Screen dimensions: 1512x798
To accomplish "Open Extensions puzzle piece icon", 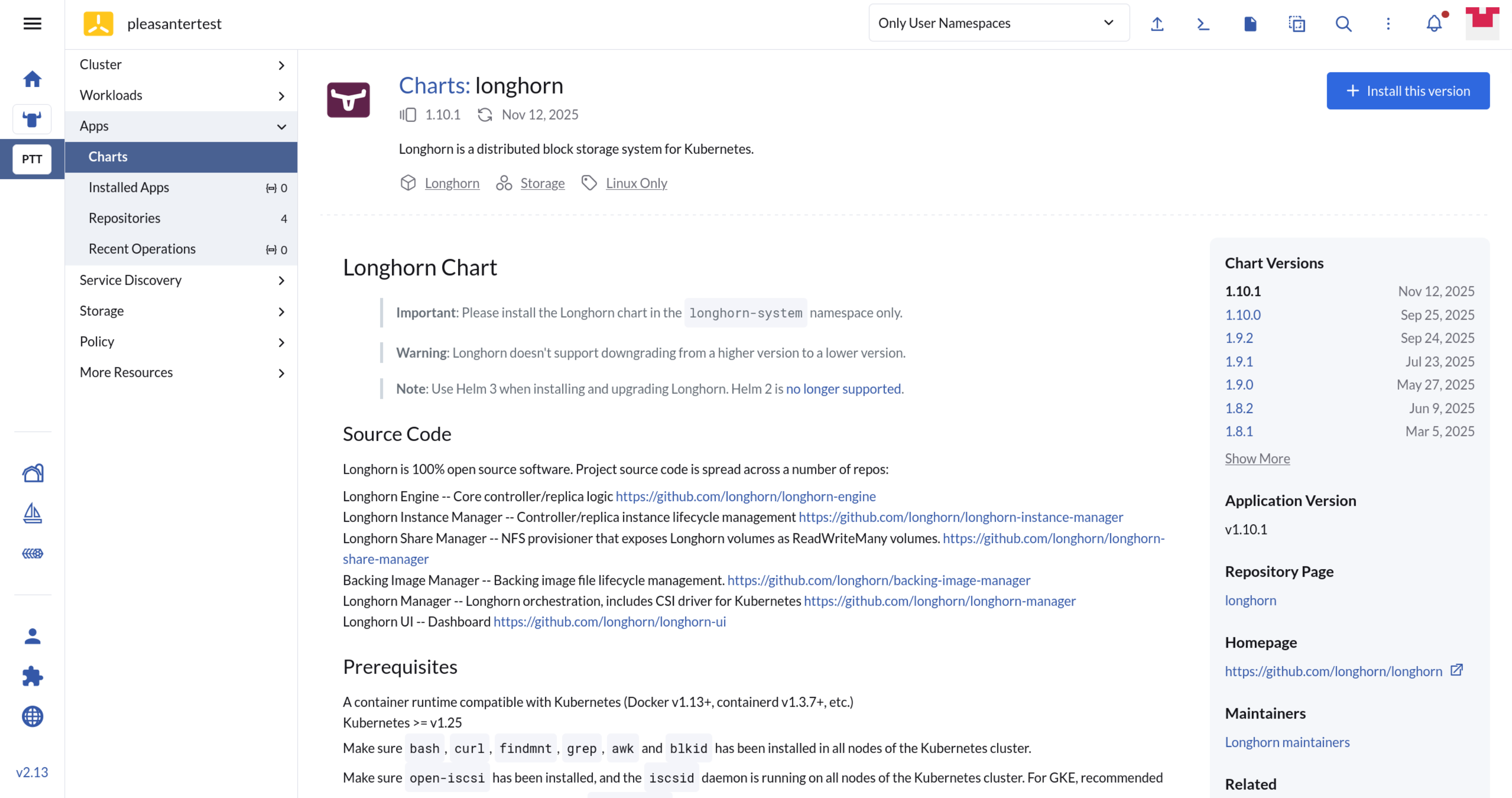I will tap(32, 676).
